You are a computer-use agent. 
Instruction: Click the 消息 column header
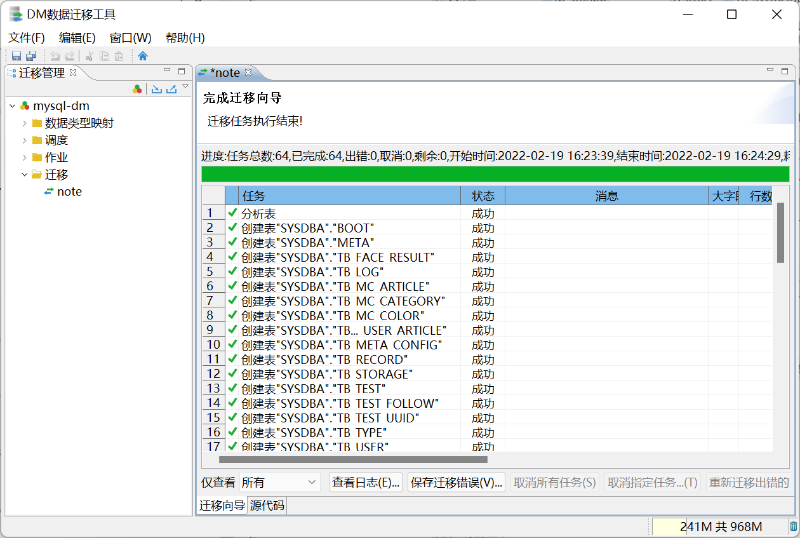click(x=607, y=195)
